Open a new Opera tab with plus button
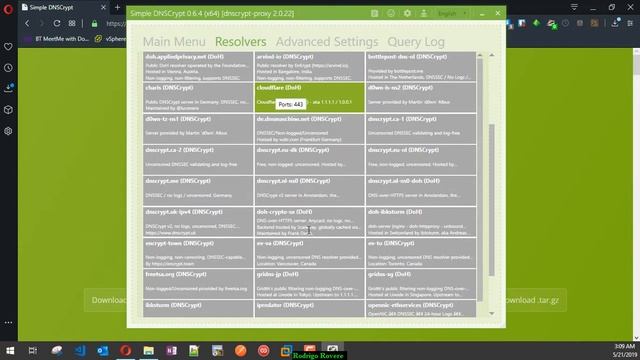Viewport: 640px width, 360px height. coord(118,7)
